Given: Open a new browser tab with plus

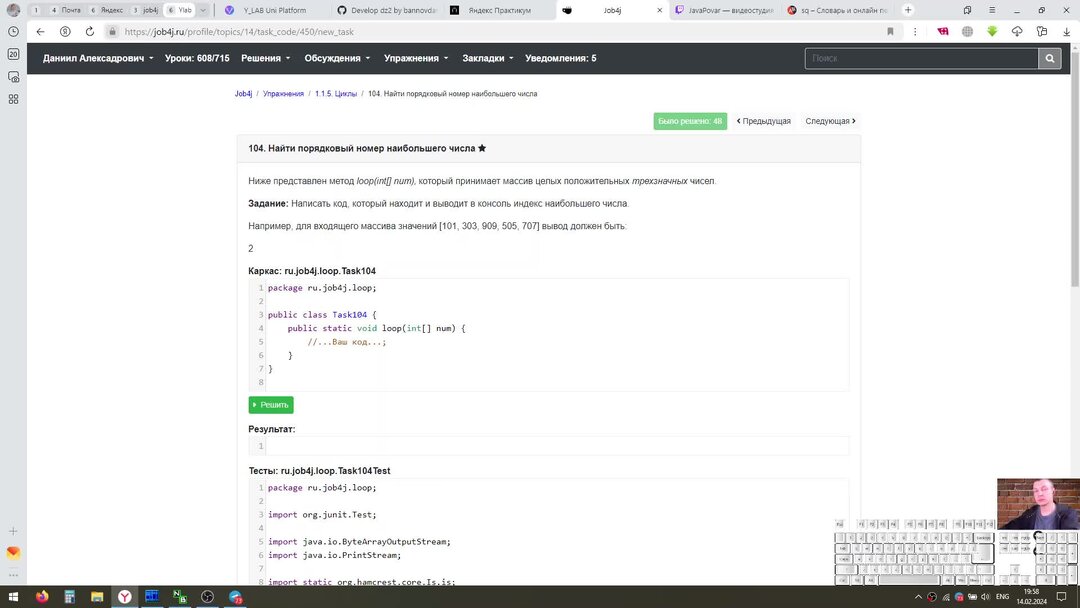Looking at the screenshot, I should pyautogui.click(x=908, y=10).
